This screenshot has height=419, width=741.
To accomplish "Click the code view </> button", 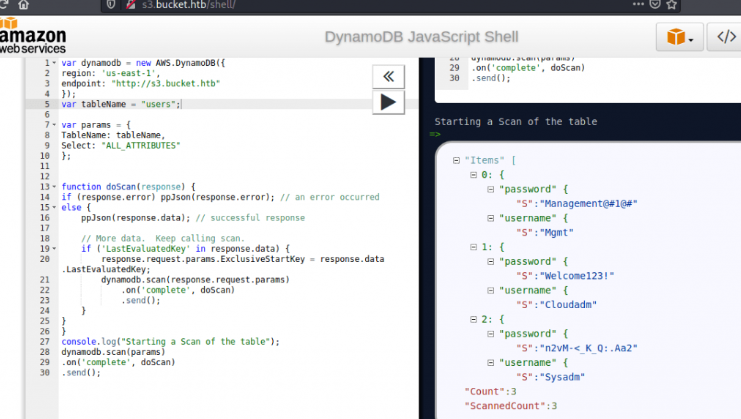I will coord(725,36).
